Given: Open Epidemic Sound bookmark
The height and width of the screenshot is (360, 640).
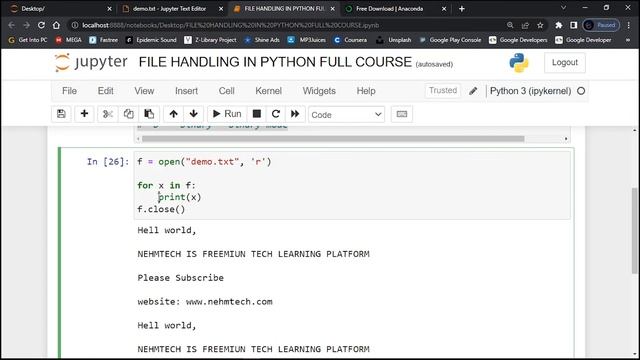Looking at the screenshot, I should click(x=151, y=40).
